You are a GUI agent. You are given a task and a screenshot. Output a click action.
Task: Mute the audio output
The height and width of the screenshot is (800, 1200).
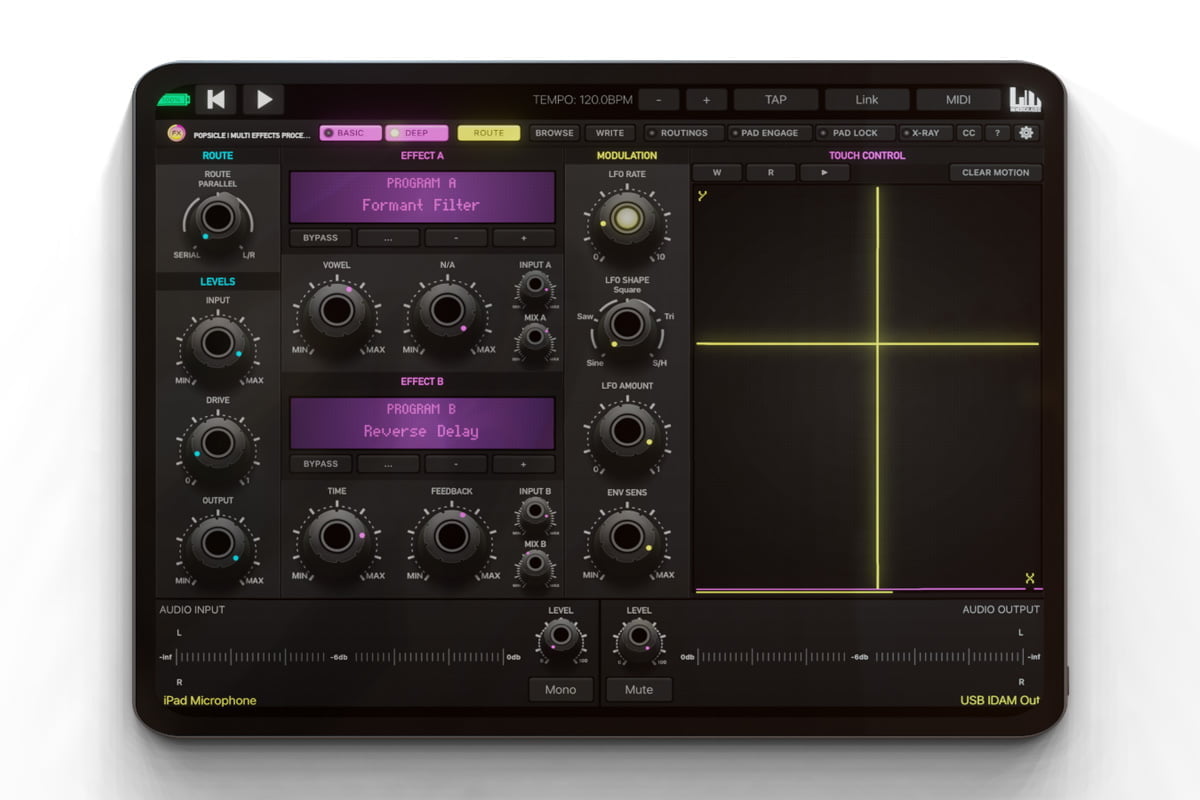639,690
